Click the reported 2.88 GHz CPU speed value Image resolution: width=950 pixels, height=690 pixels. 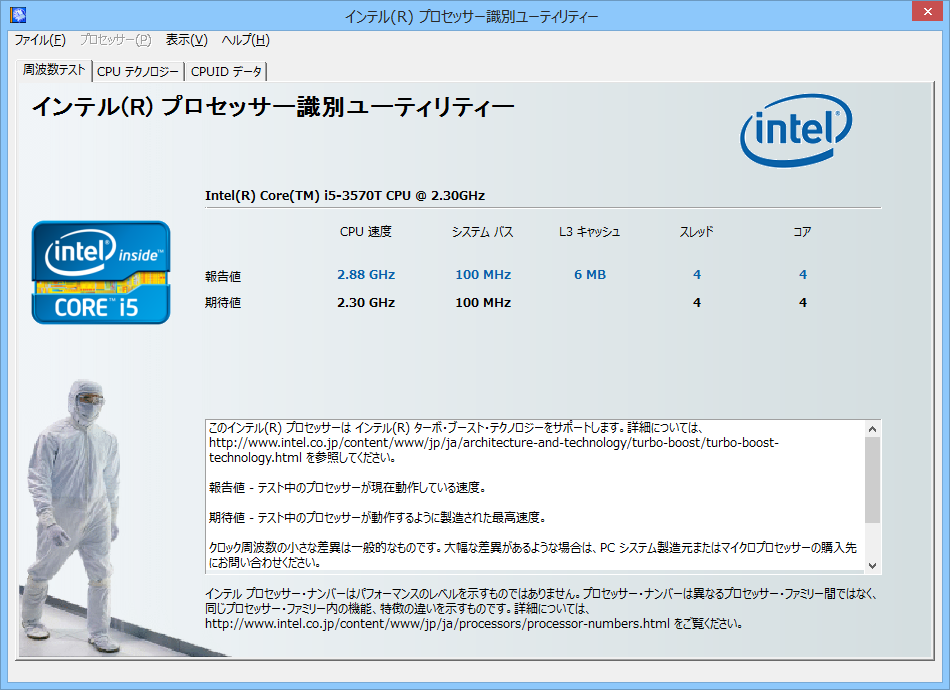365,274
